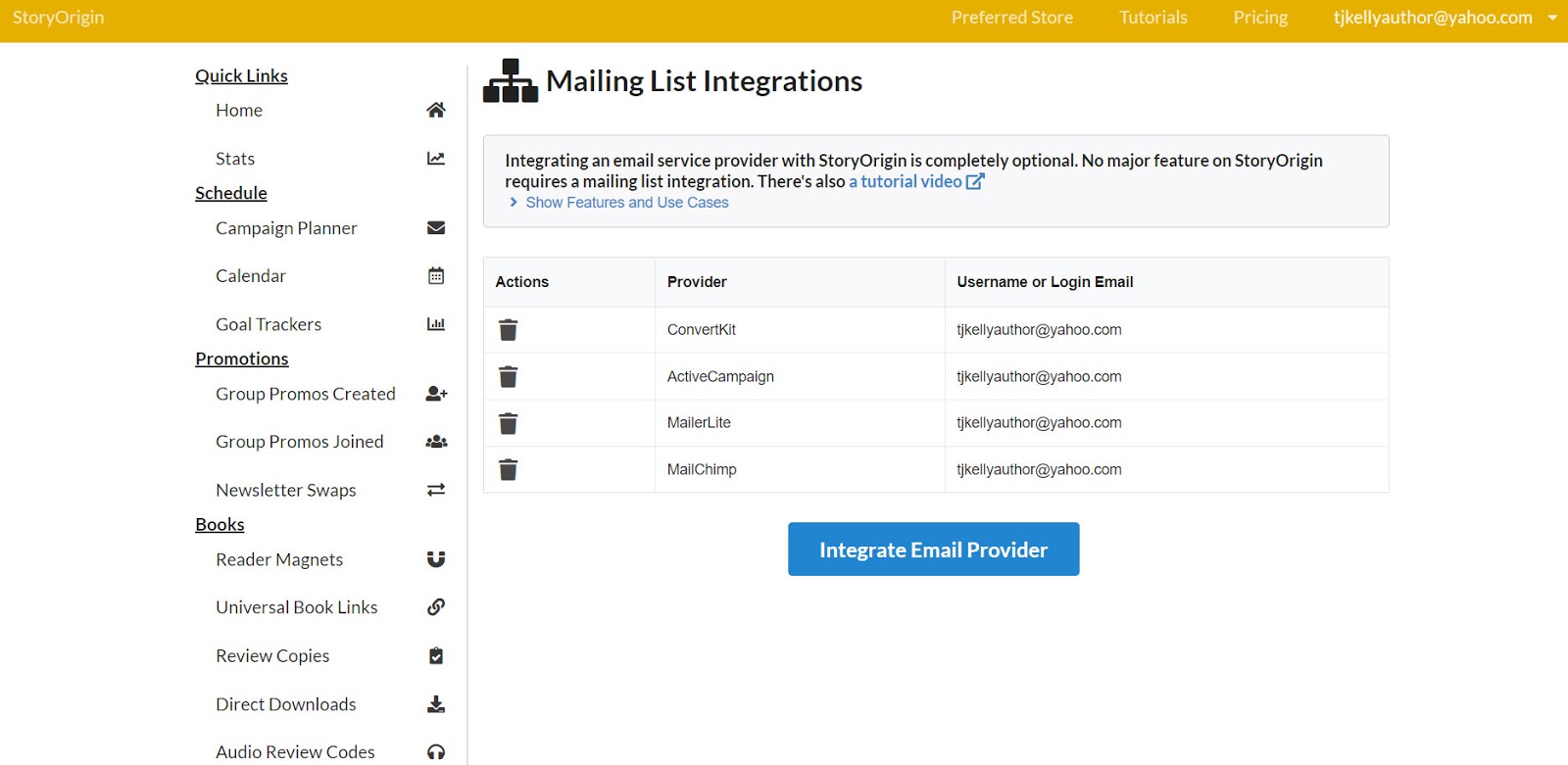Open the Goal Trackers sidebar link
This screenshot has width=1568, height=765.
[x=269, y=324]
